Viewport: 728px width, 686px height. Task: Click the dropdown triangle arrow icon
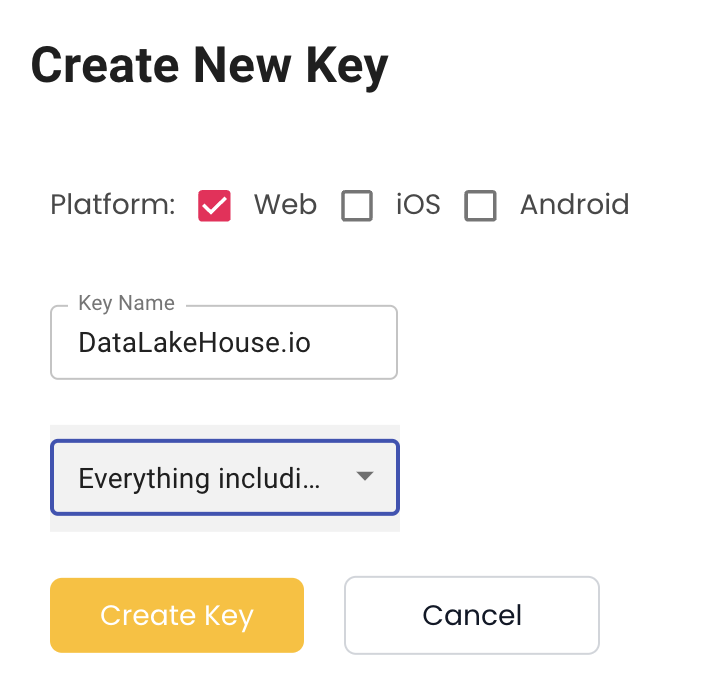(x=365, y=477)
